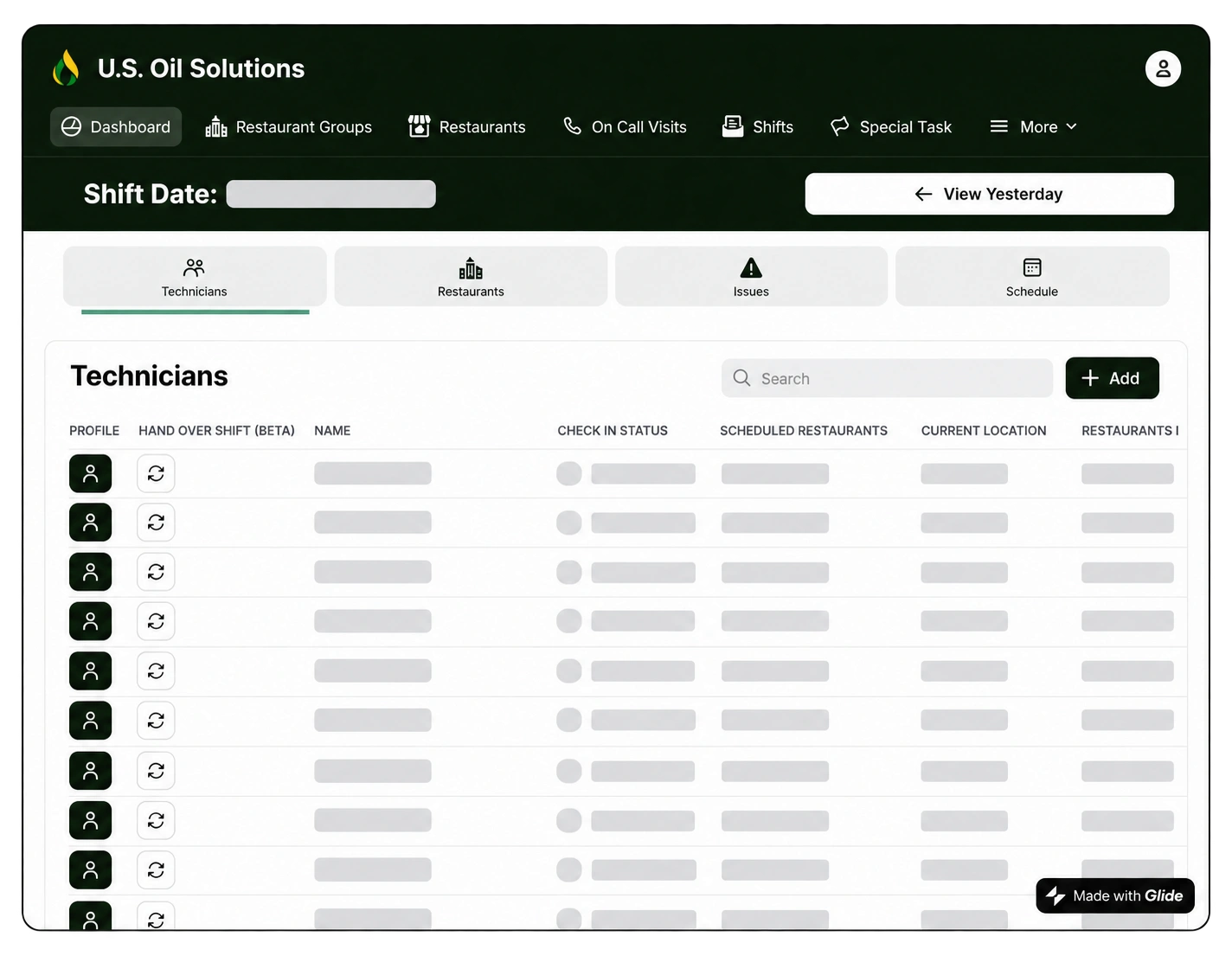Open profile icon in second technician row
This screenshot has height=956, width=1232.
tap(91, 523)
